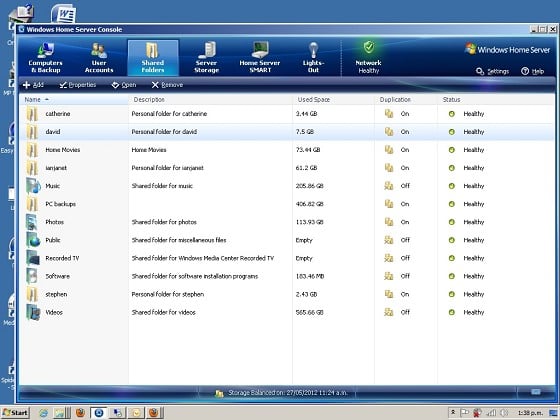Open Settings in the console
Screen dimensions: 560x420
493,71
